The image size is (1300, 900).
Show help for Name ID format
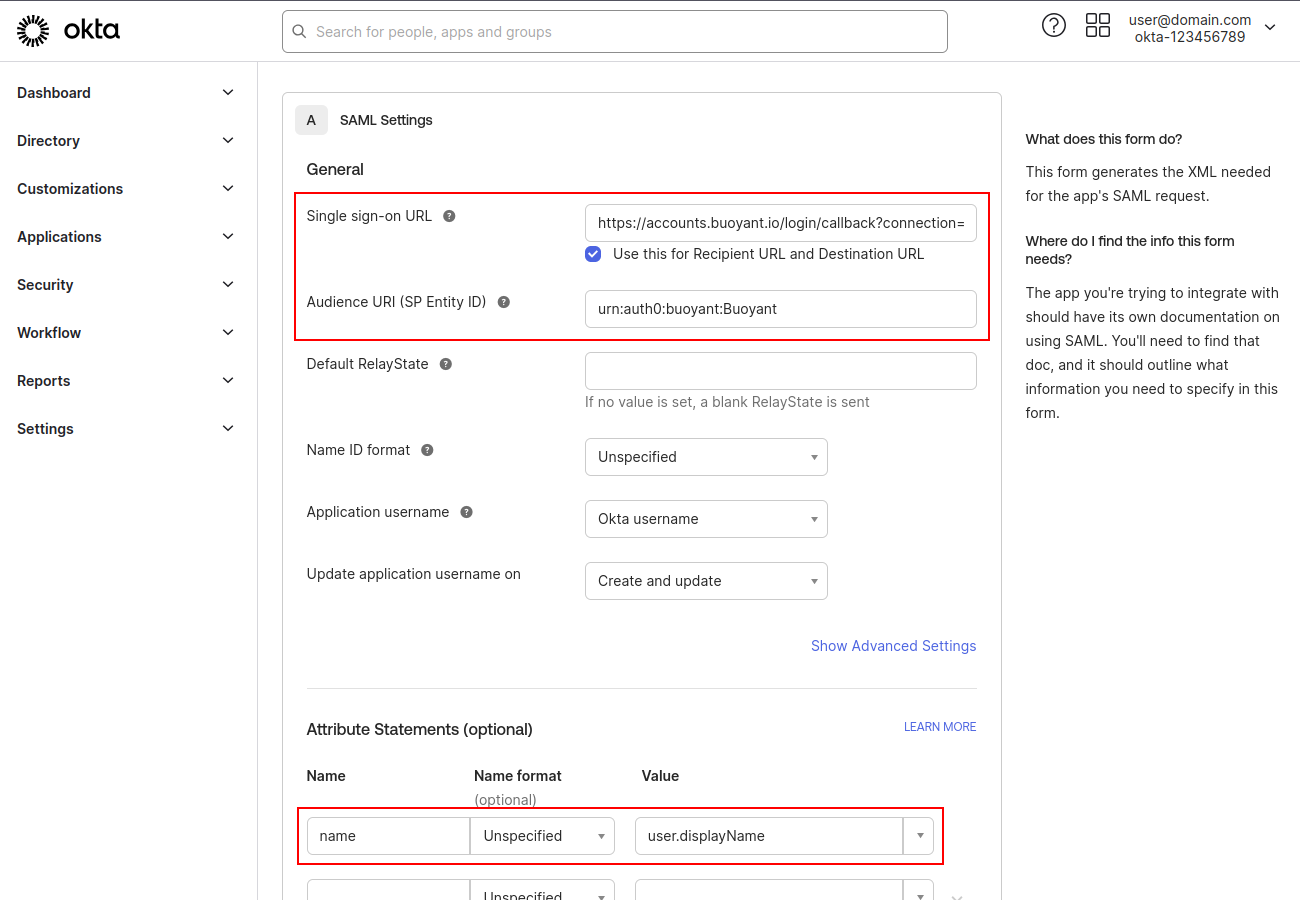(427, 450)
